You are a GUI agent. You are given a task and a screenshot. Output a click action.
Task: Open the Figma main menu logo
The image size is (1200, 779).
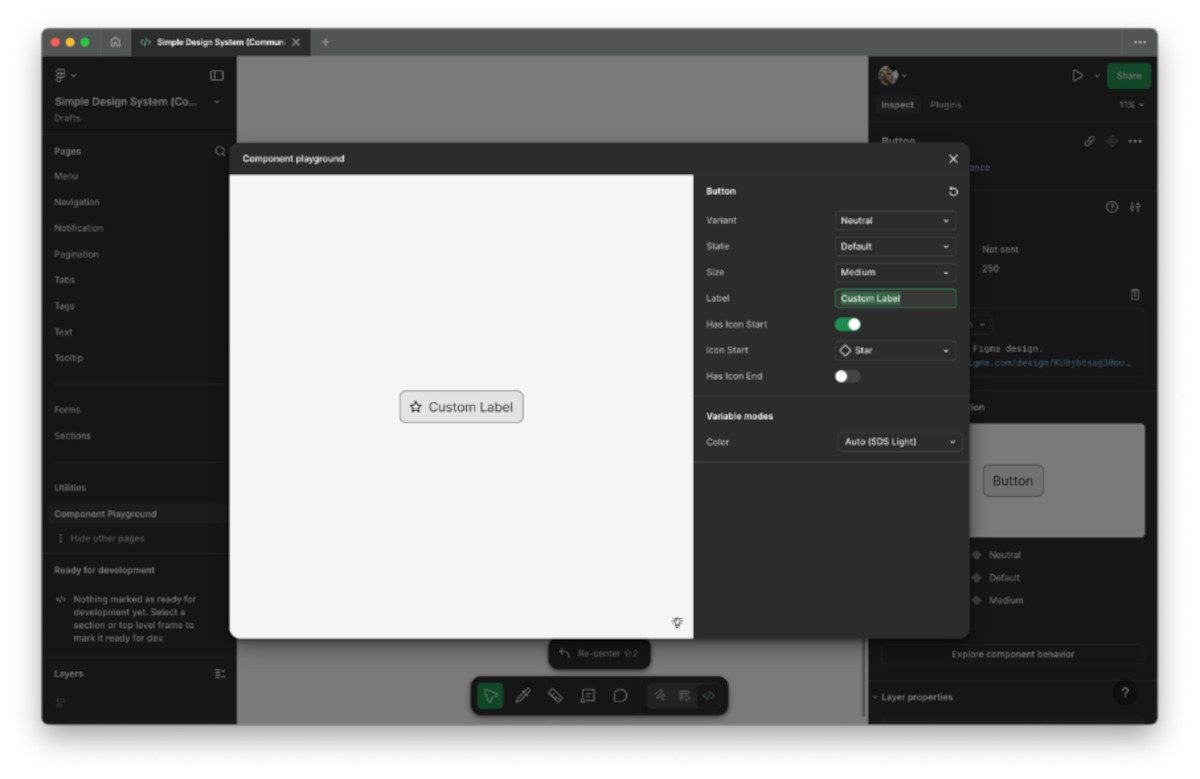[x=61, y=75]
